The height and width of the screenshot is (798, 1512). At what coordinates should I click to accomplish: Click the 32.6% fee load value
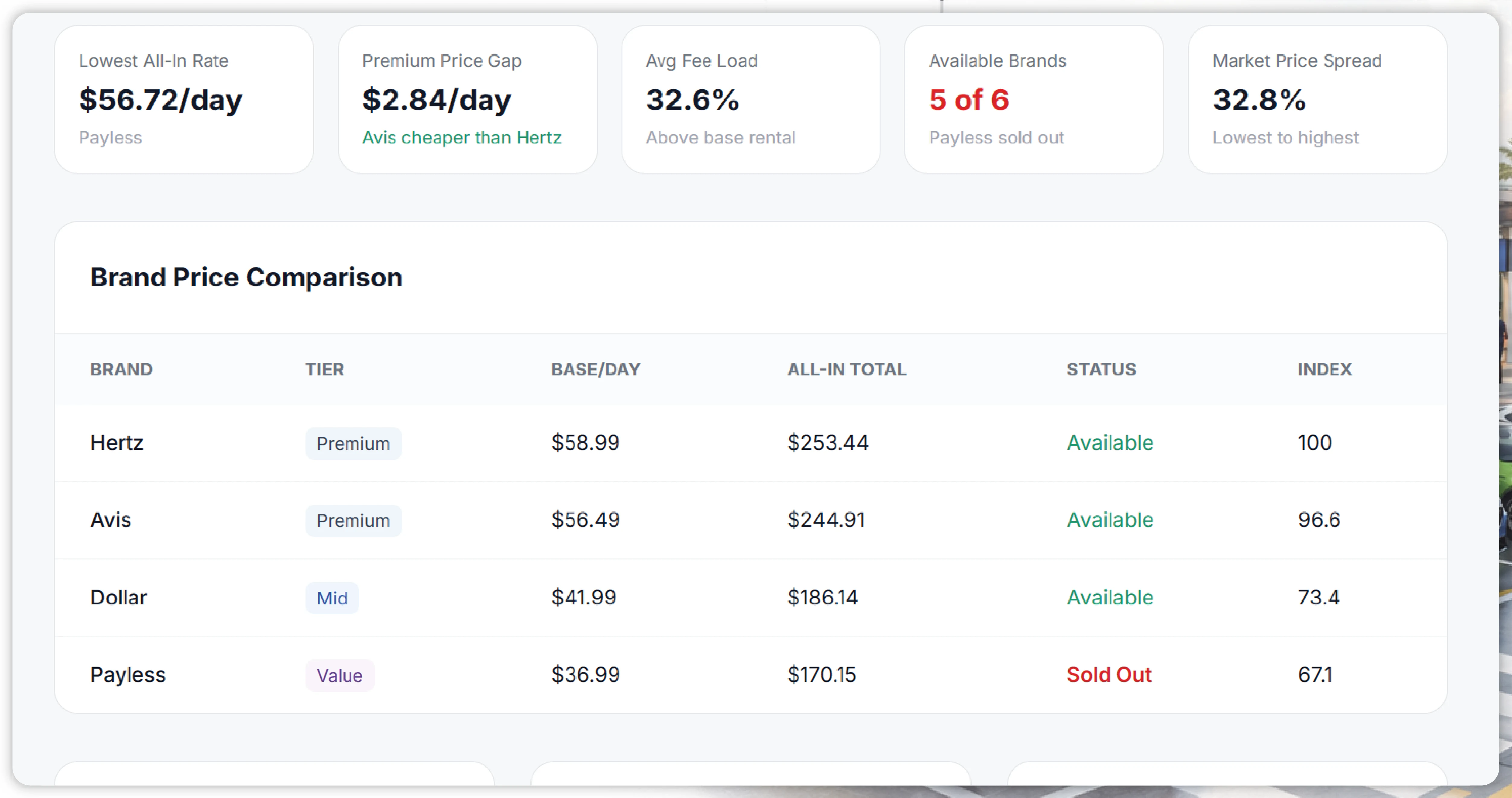692,100
